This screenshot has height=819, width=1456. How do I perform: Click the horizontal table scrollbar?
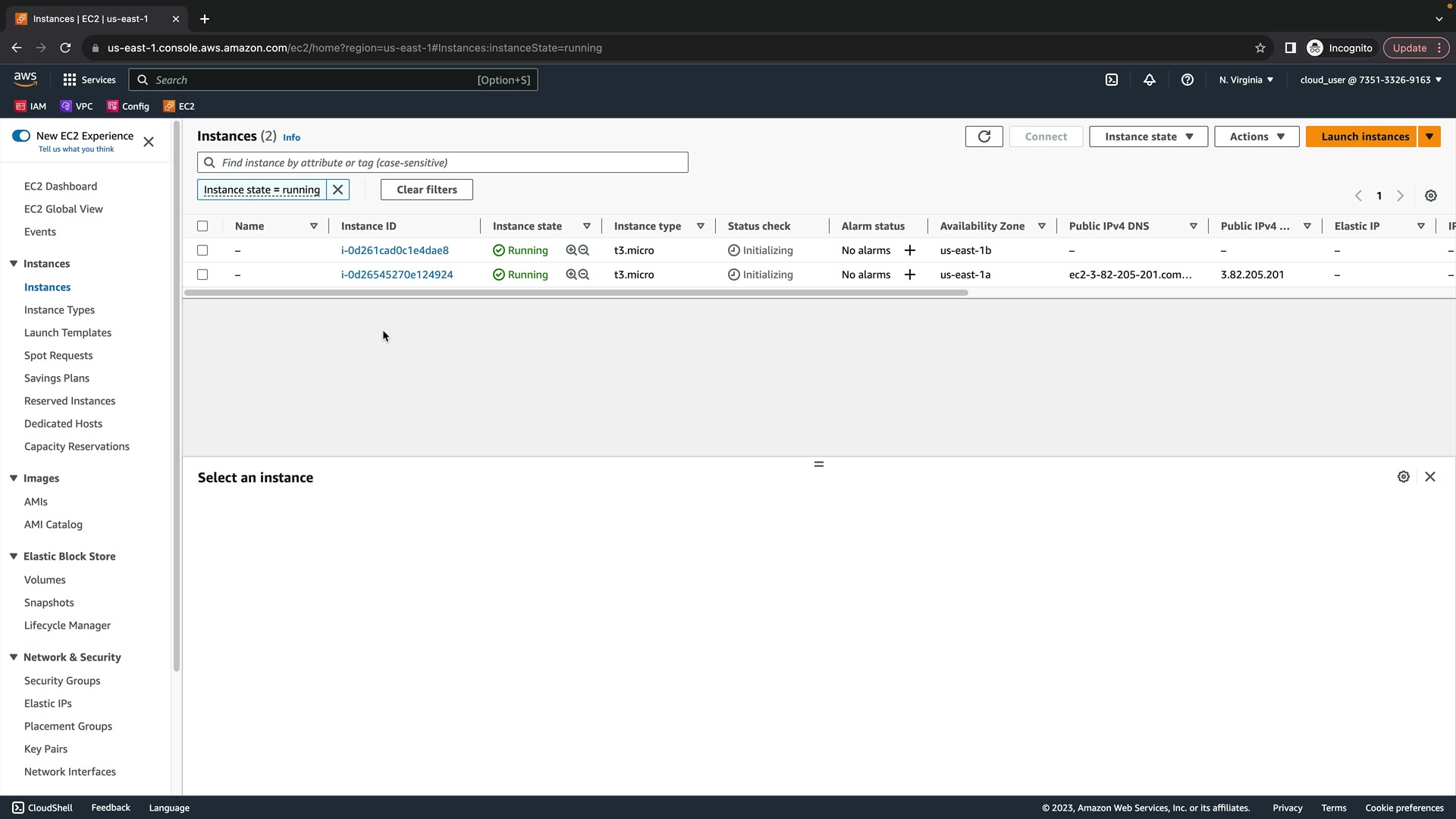(x=576, y=293)
